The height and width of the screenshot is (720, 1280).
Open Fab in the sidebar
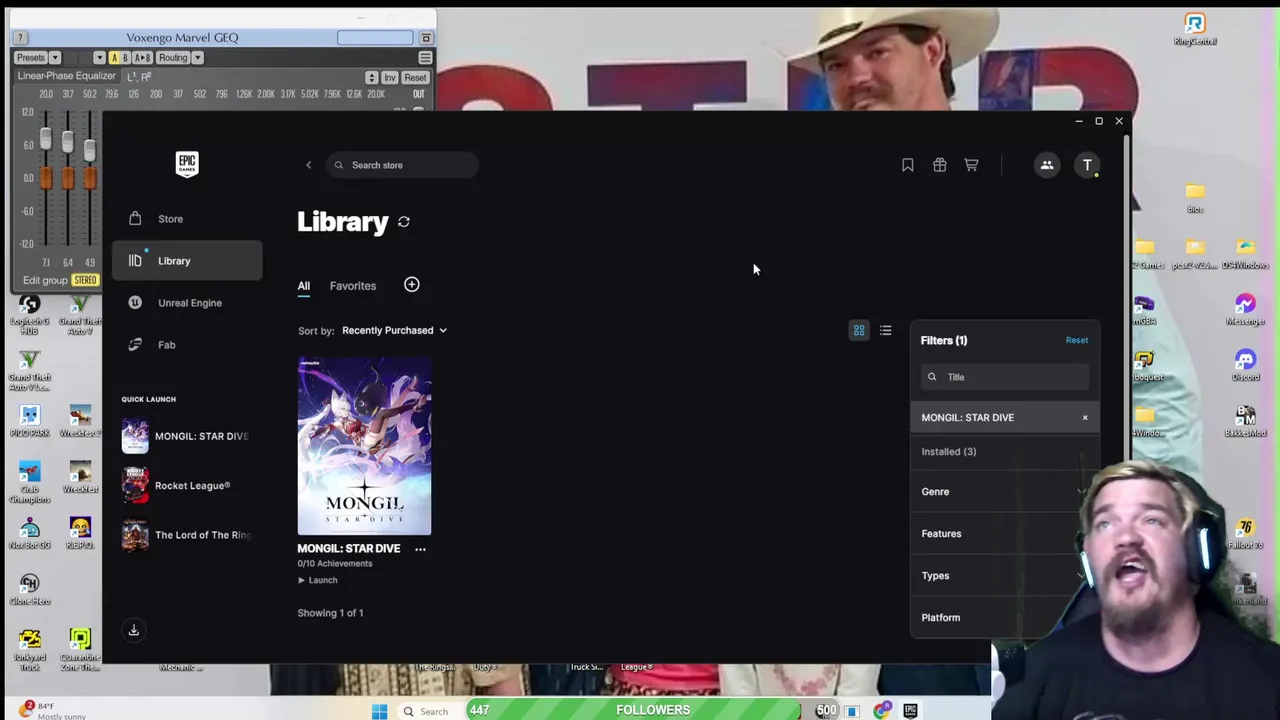[x=187, y=345]
